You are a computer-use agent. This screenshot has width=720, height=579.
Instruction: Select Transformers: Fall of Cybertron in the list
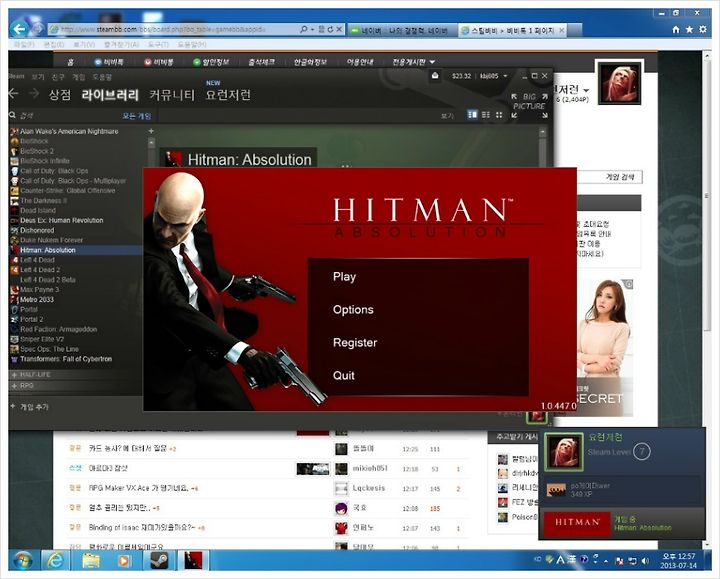tap(66, 359)
